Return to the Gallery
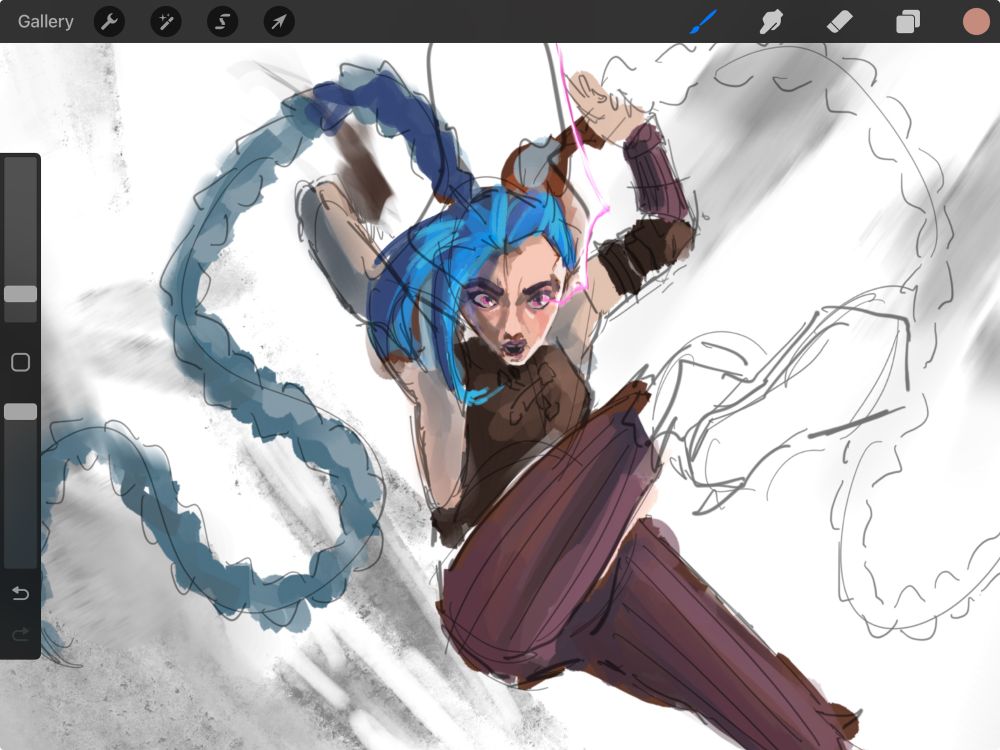The image size is (1000, 750). point(45,21)
